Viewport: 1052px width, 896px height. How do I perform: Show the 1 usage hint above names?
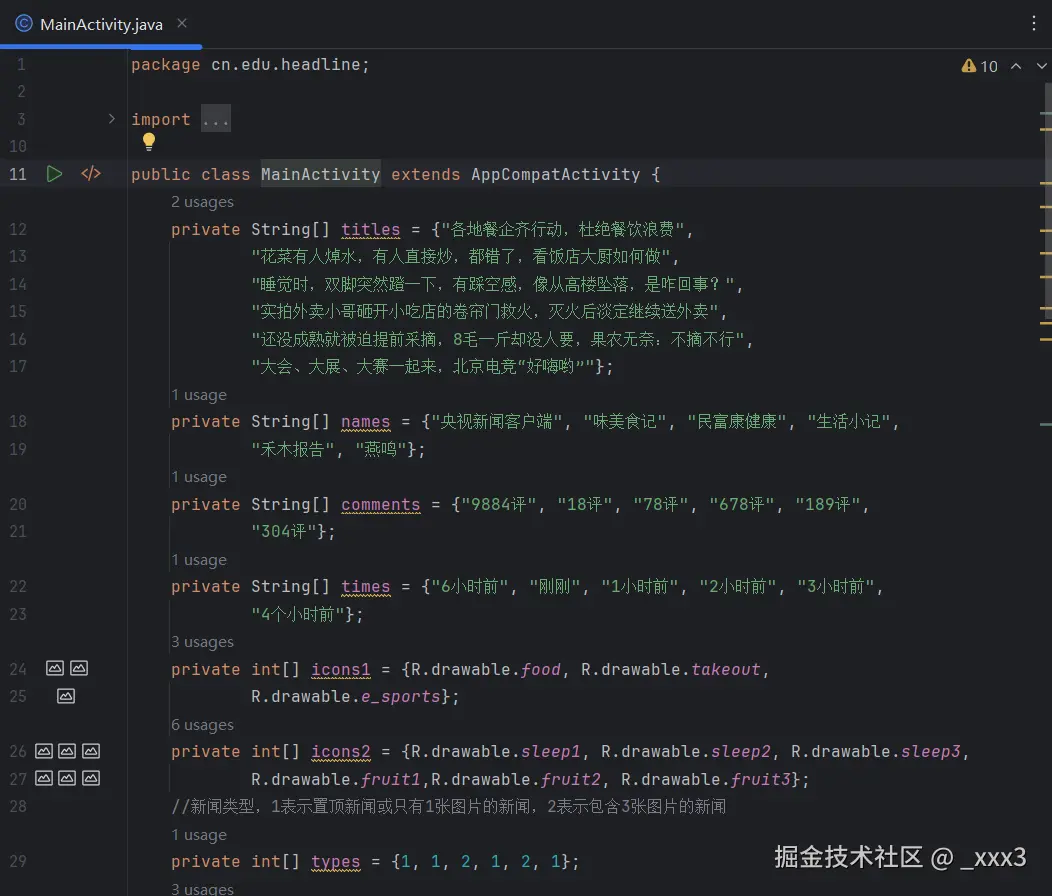pos(199,395)
